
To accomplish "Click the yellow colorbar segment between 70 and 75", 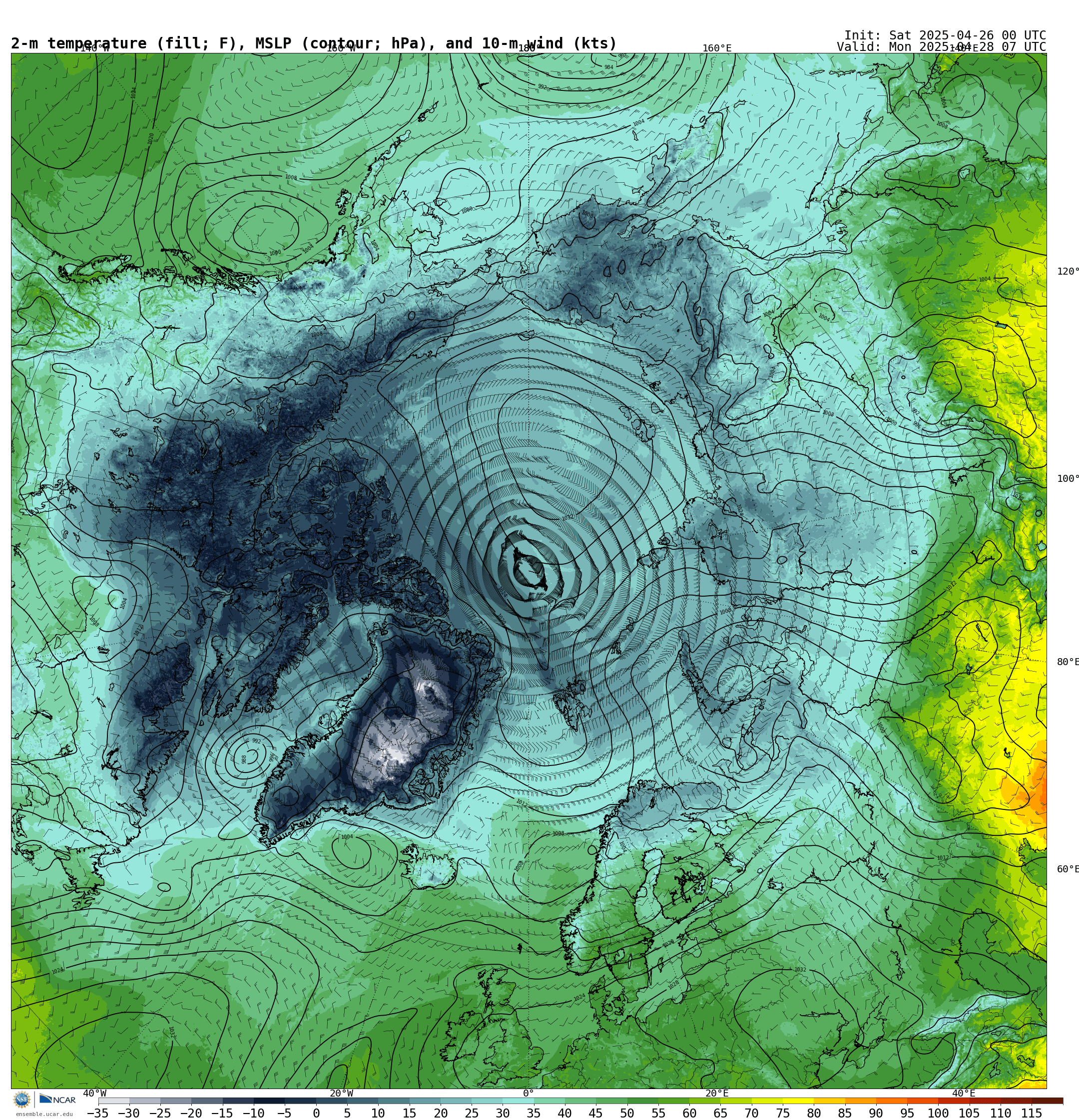I will pyautogui.click(x=767, y=1101).
